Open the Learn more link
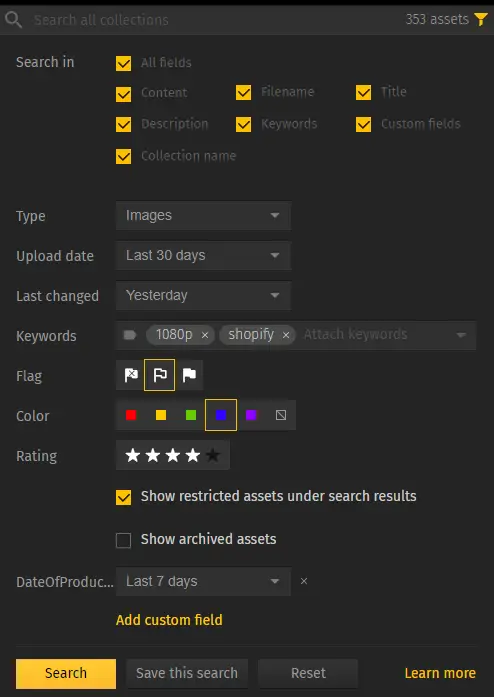This screenshot has height=697, width=494. point(440,673)
